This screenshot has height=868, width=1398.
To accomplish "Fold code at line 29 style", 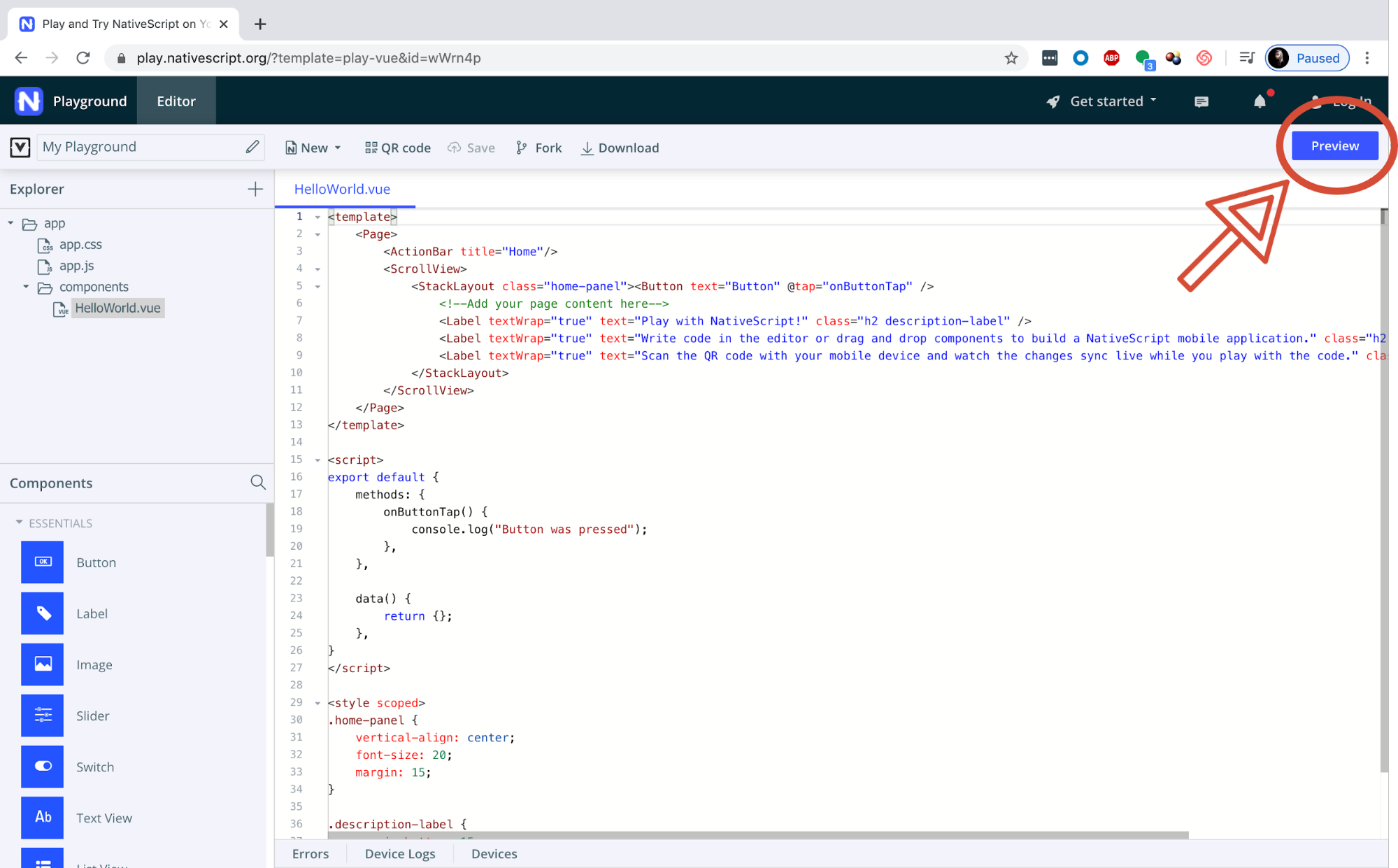I will coord(318,703).
